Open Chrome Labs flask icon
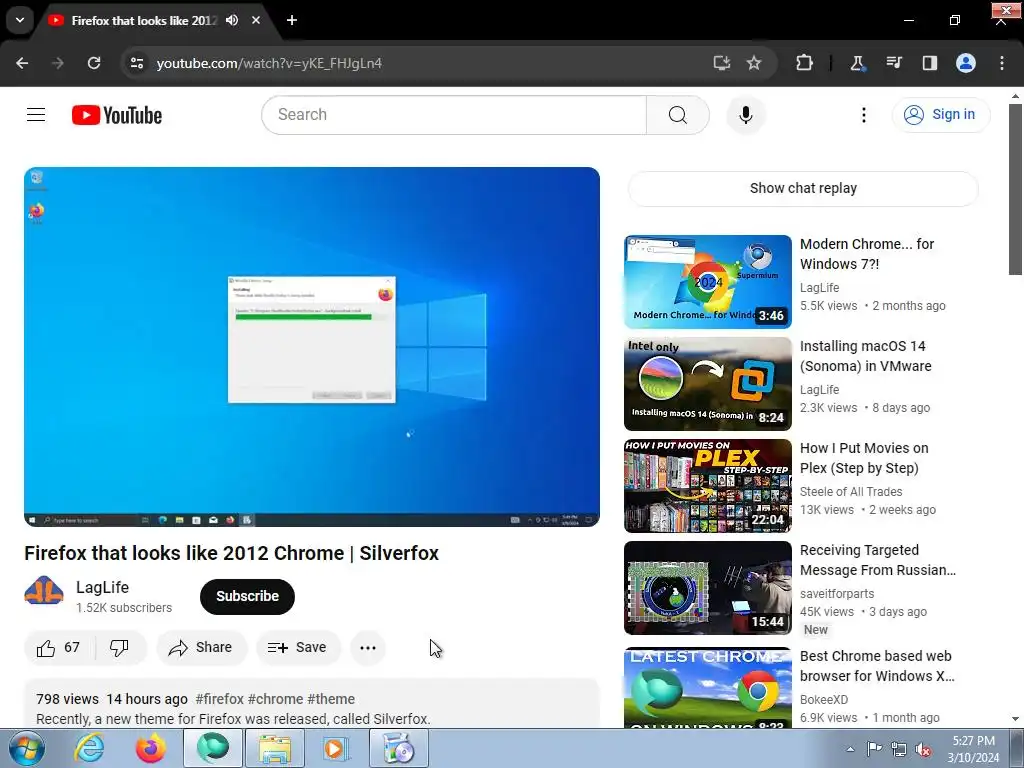 click(857, 63)
